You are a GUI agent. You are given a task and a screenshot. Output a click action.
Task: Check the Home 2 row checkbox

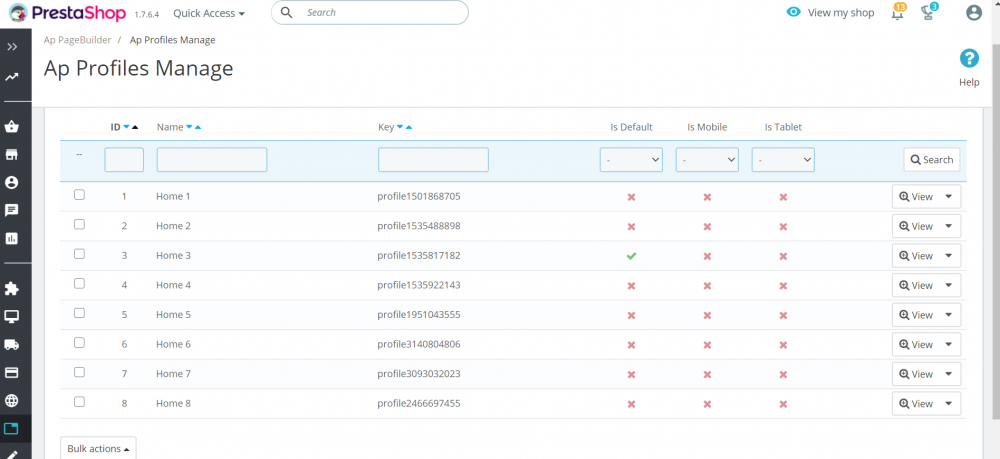pyautogui.click(x=79, y=224)
